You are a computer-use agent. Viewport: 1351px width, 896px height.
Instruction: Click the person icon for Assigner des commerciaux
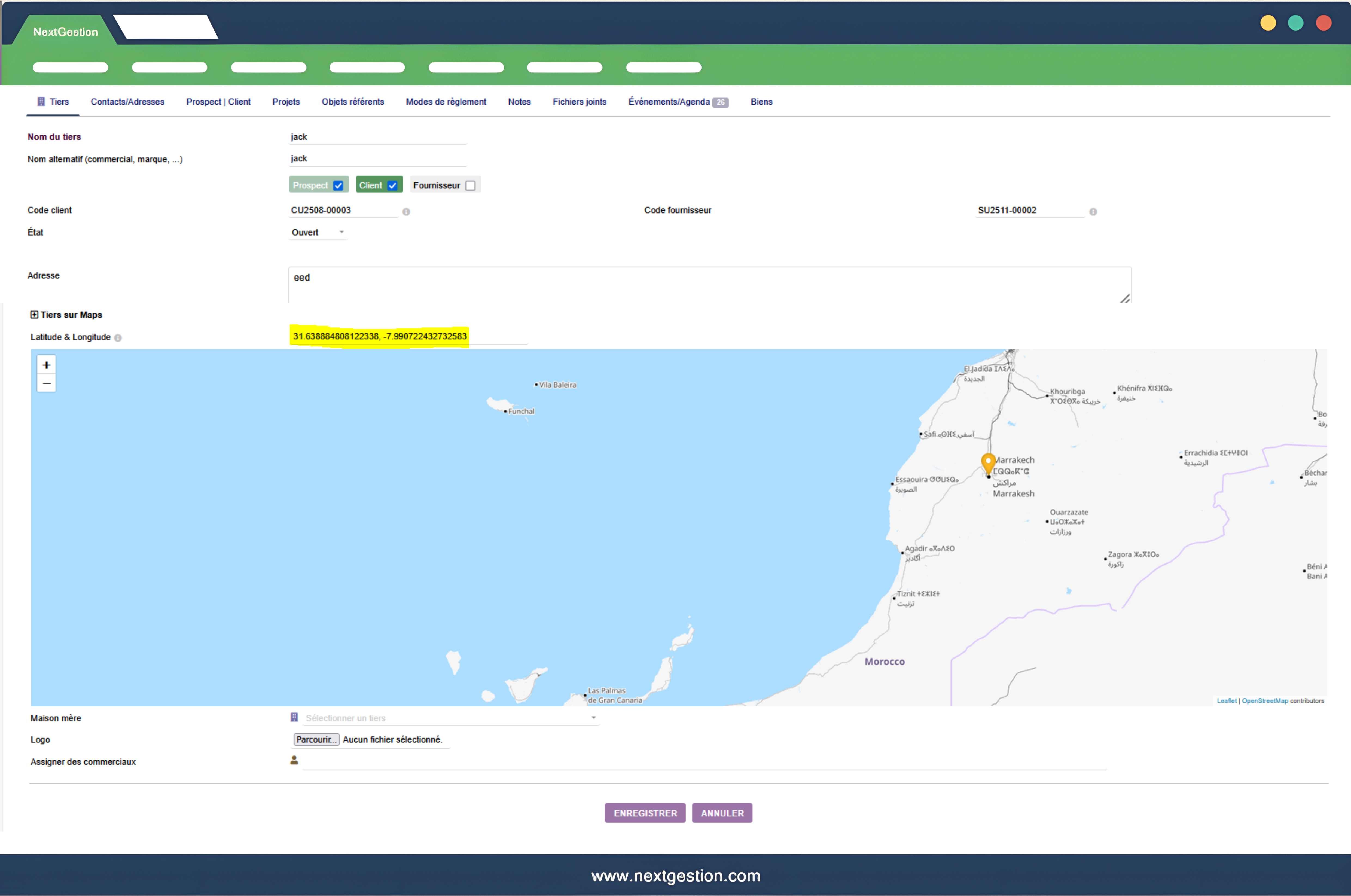294,760
